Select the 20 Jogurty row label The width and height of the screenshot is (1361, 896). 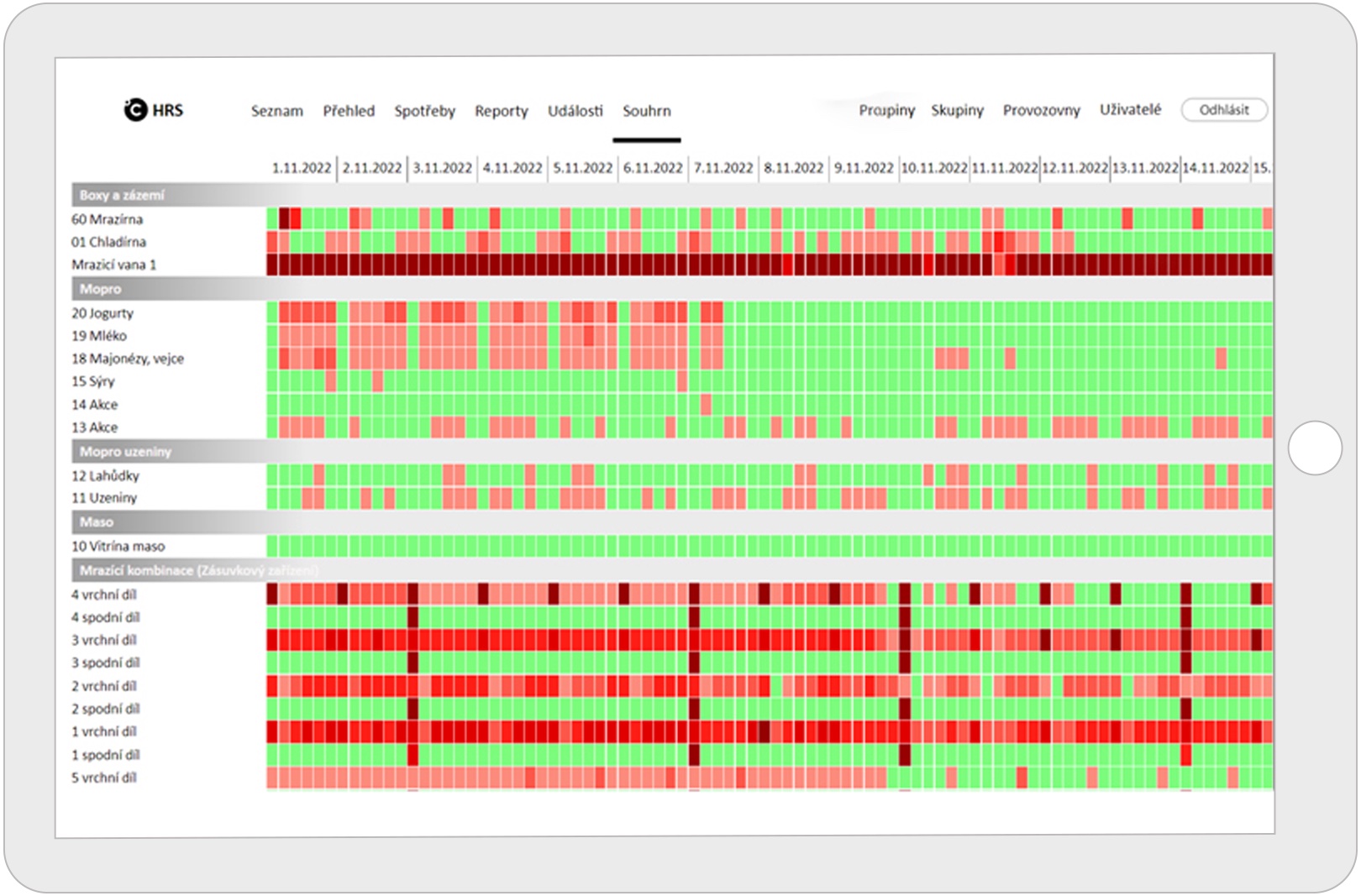(102, 313)
